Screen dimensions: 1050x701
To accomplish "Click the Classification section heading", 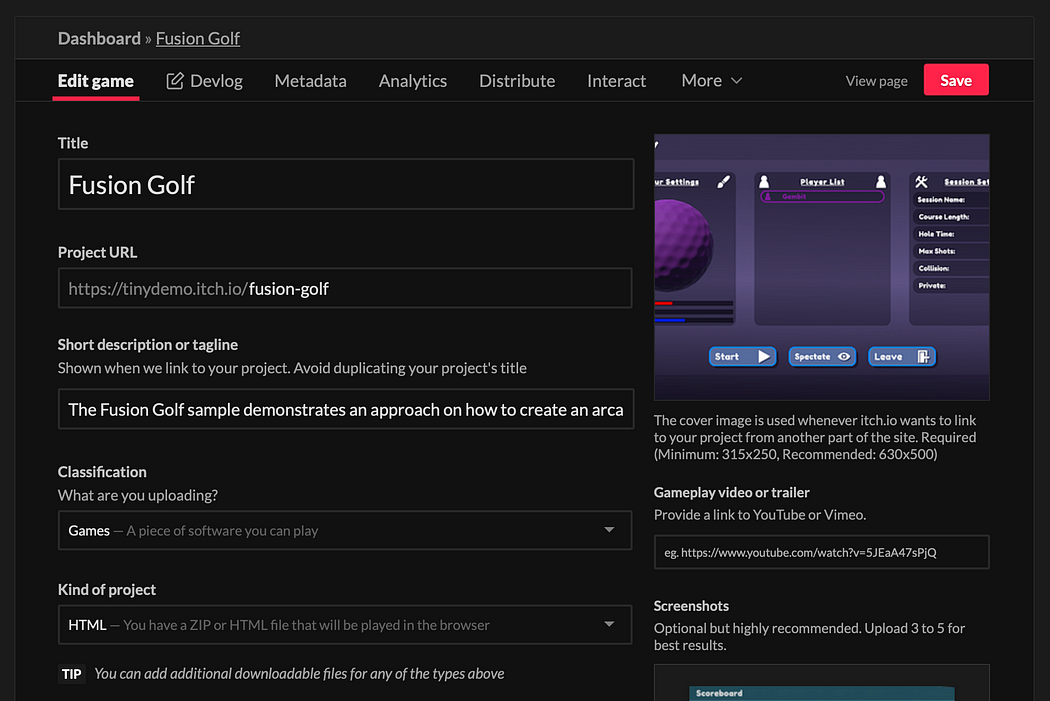I will pyautogui.click(x=102, y=471).
